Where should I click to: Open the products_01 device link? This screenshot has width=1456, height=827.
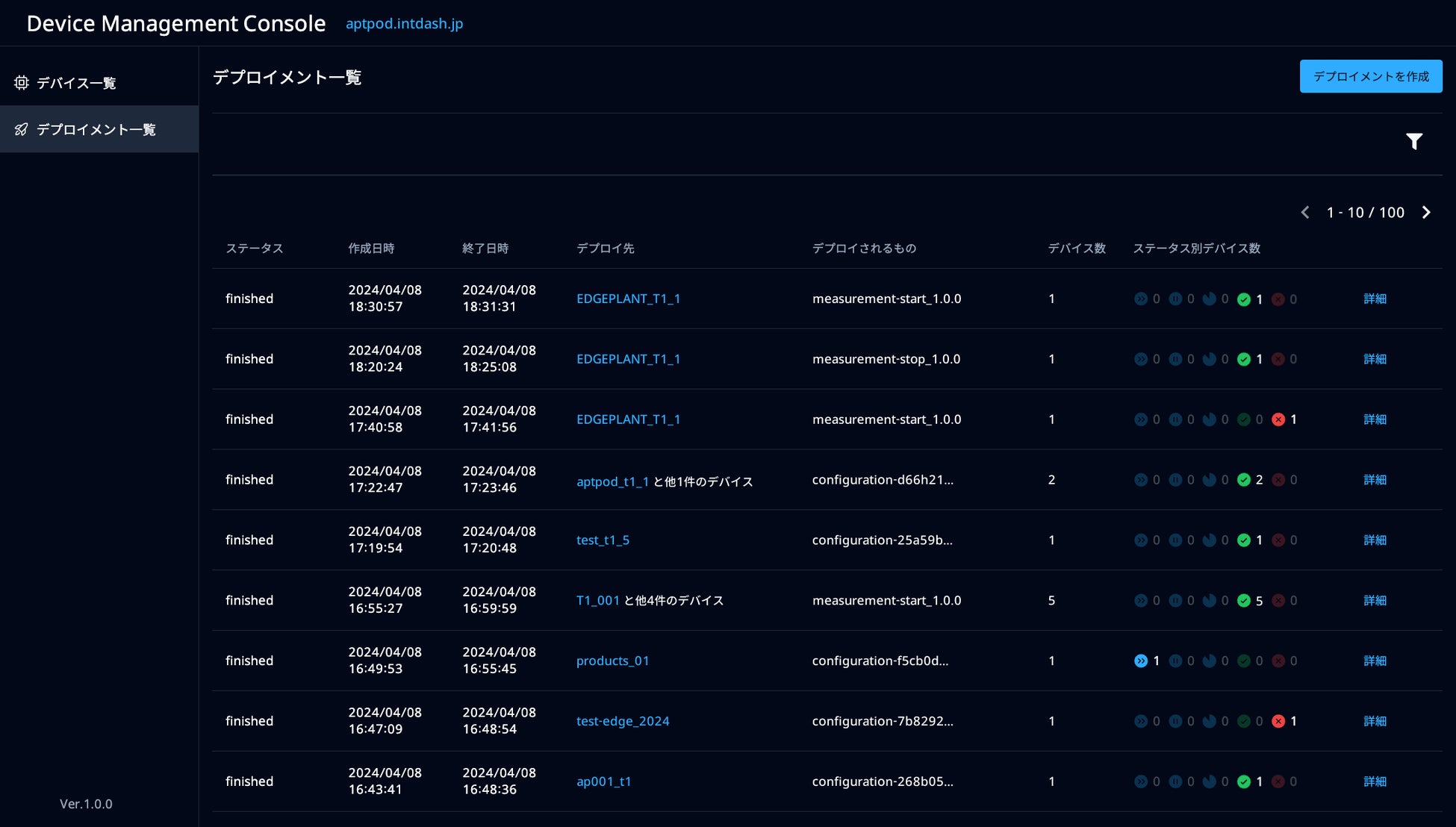[612, 661]
